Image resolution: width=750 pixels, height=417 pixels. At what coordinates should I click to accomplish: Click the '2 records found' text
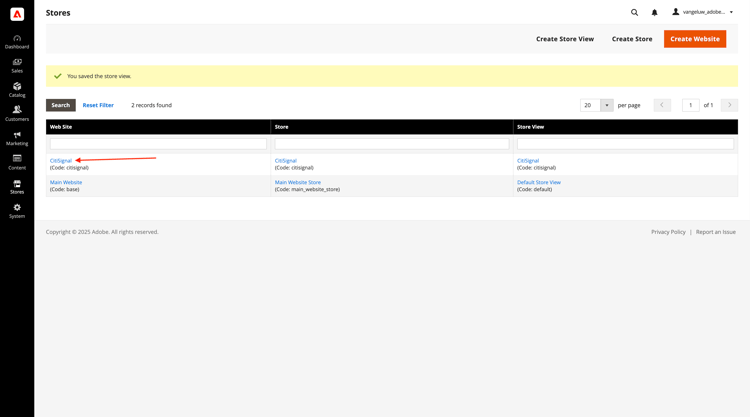pos(152,105)
